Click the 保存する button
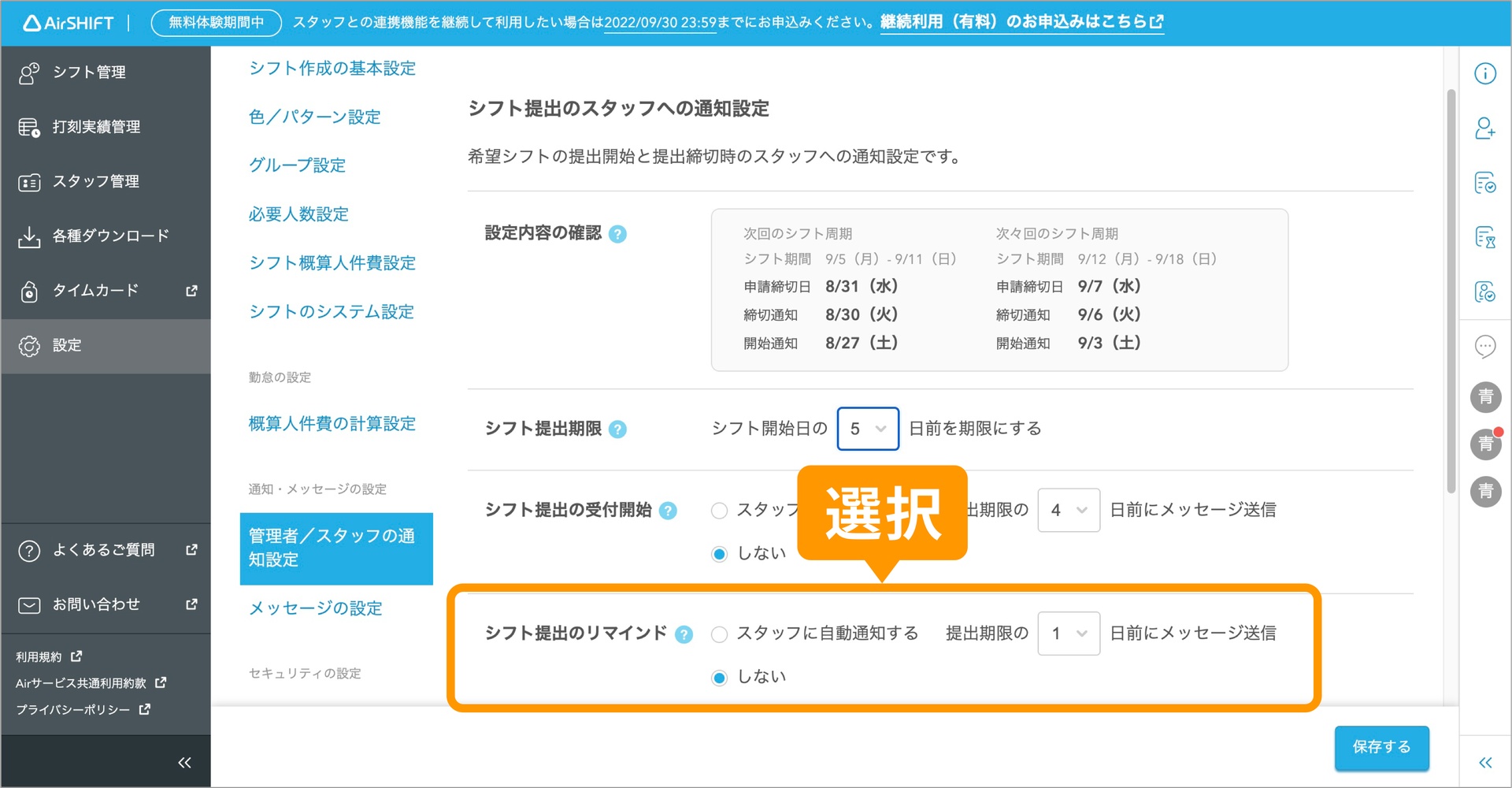 point(1380,748)
